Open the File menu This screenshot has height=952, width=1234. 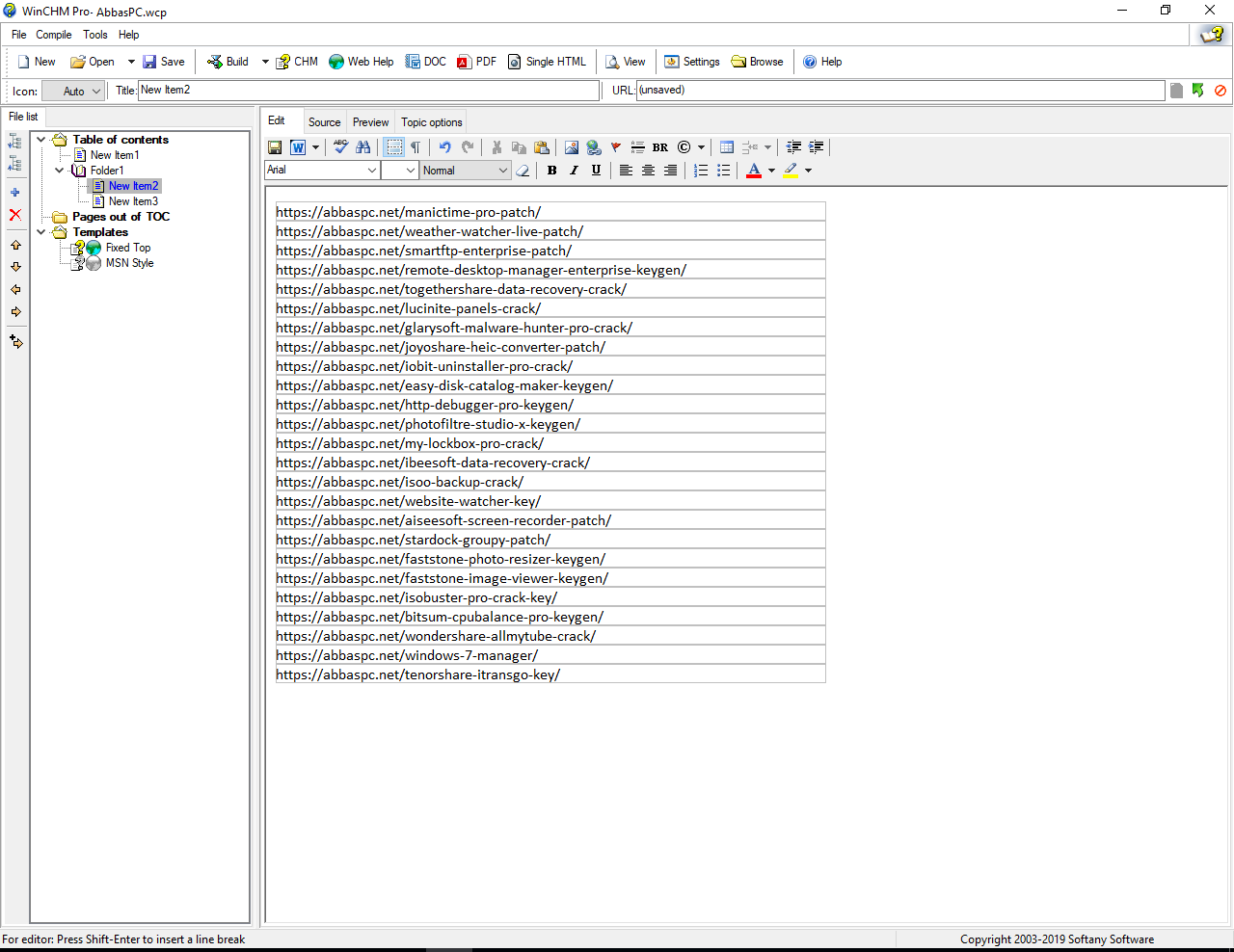pos(18,35)
